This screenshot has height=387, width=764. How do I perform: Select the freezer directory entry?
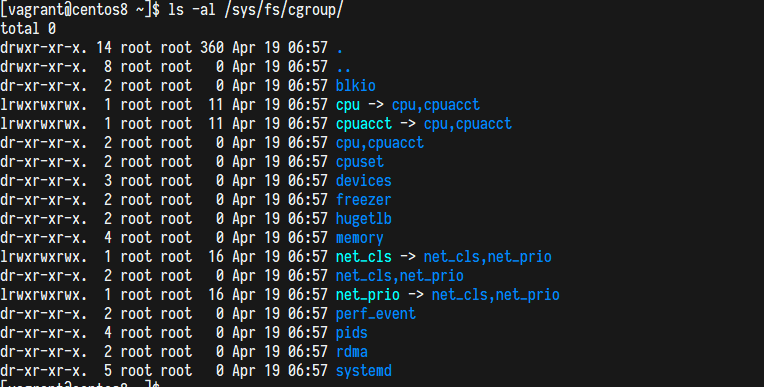click(363, 200)
